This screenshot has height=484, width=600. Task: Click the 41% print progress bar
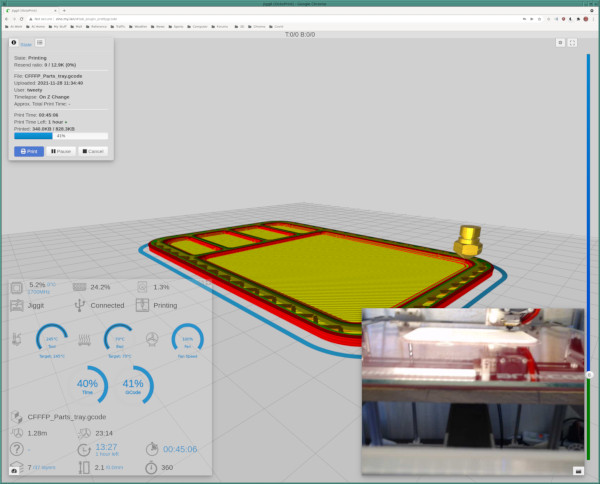click(61, 136)
